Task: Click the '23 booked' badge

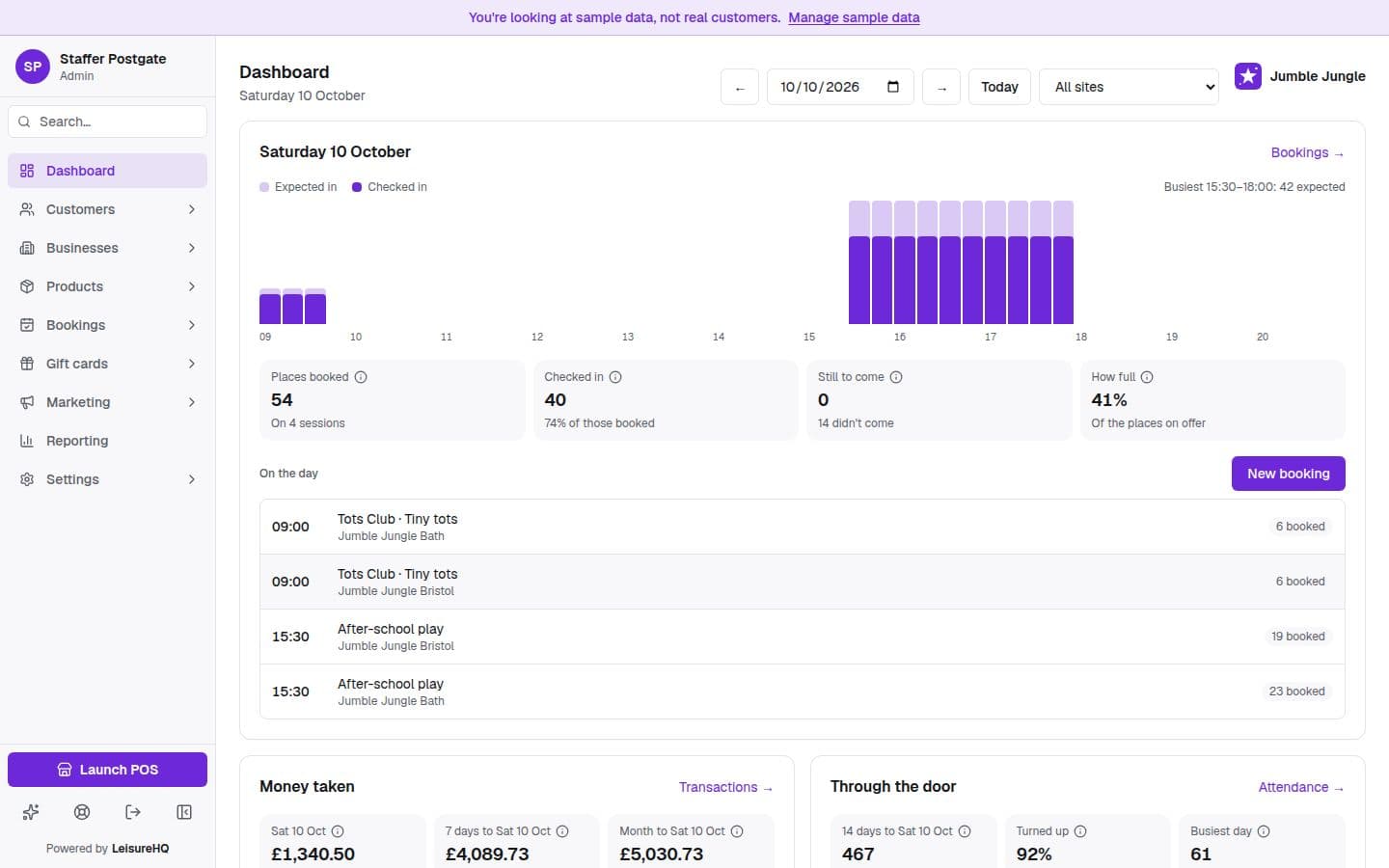Action: pos(1297,692)
